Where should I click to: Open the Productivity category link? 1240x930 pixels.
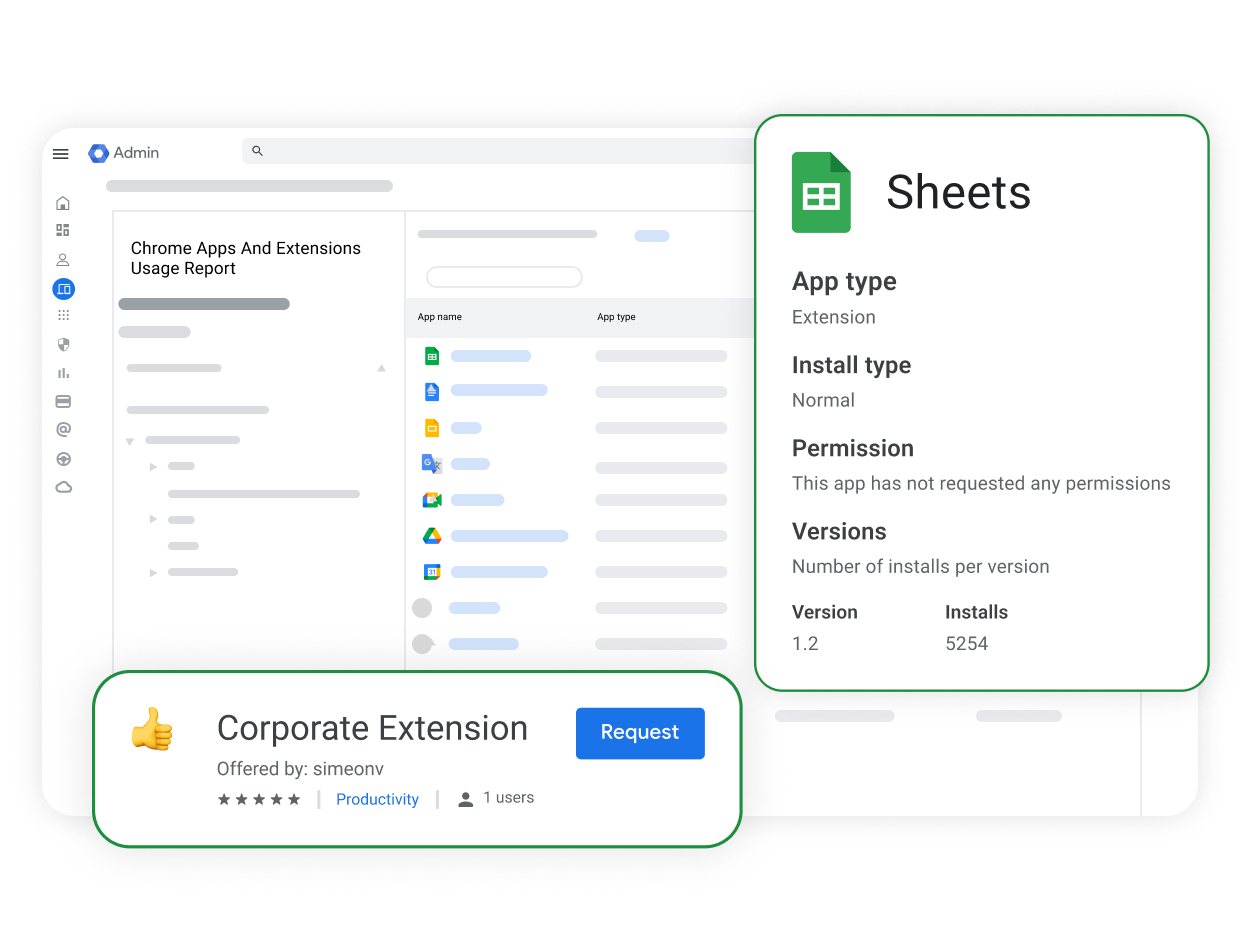pos(377,799)
